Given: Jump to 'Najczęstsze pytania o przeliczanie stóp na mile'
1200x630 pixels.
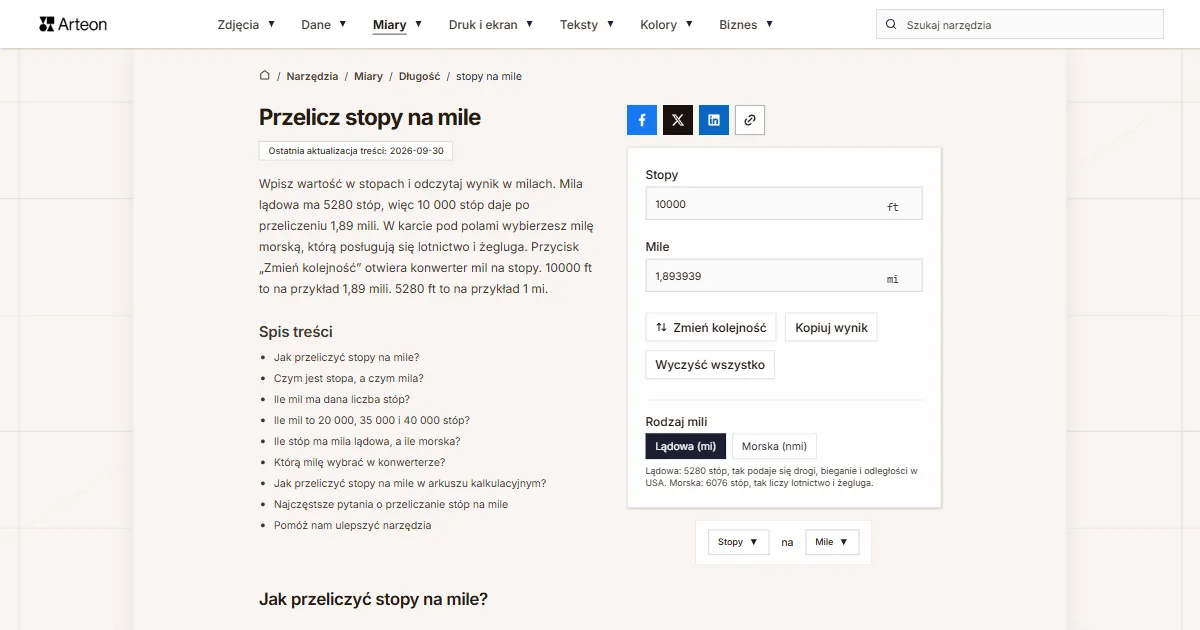Looking at the screenshot, I should [391, 504].
